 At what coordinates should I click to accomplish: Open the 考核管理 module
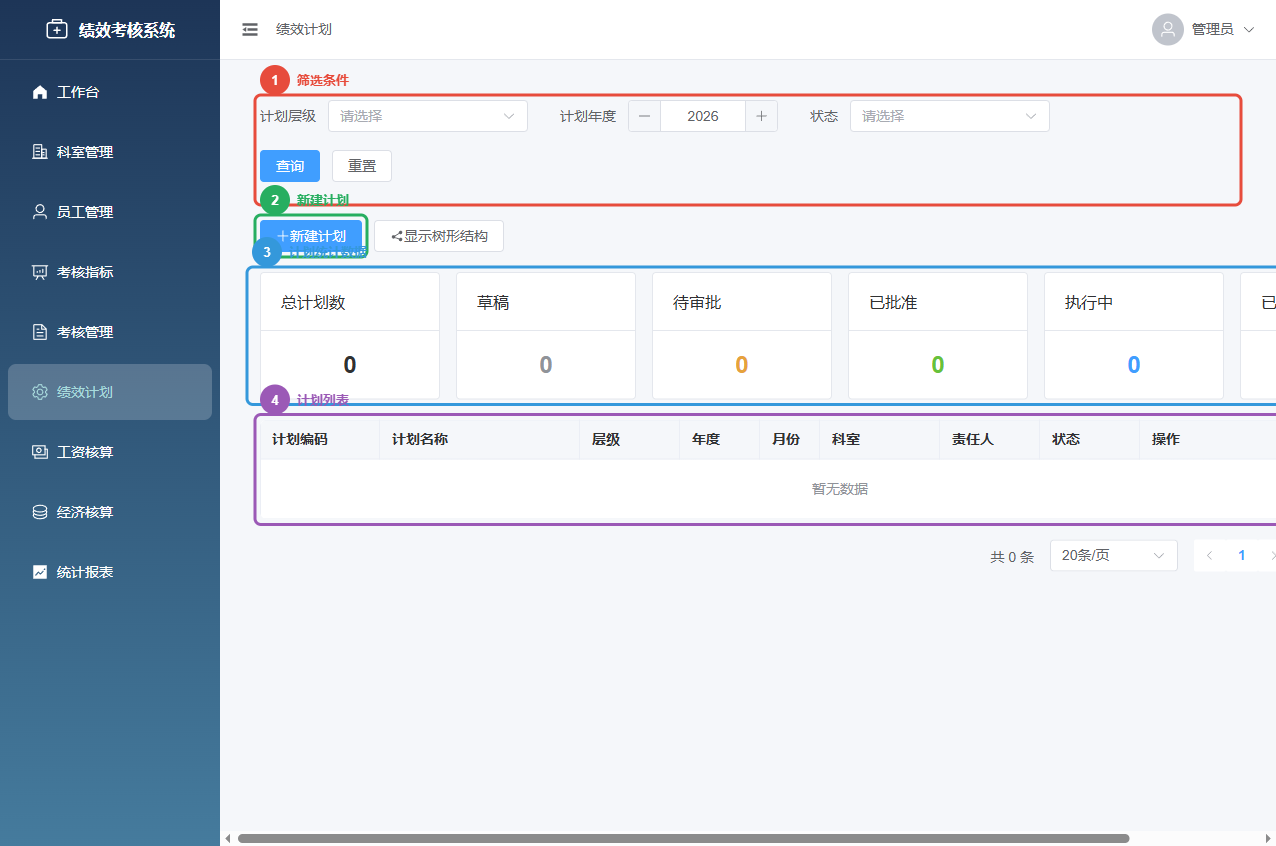coord(85,331)
